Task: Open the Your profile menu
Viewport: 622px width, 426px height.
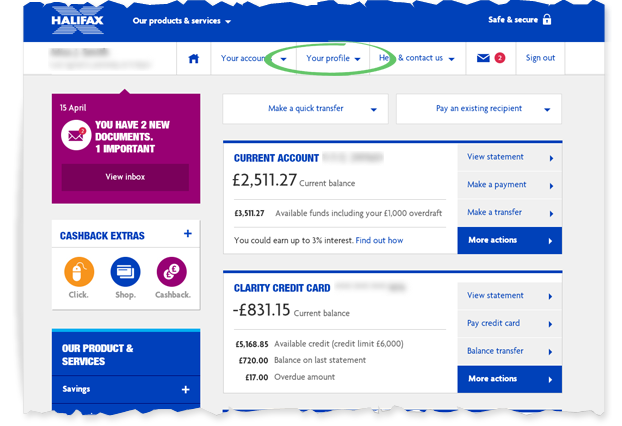Action: [x=333, y=58]
